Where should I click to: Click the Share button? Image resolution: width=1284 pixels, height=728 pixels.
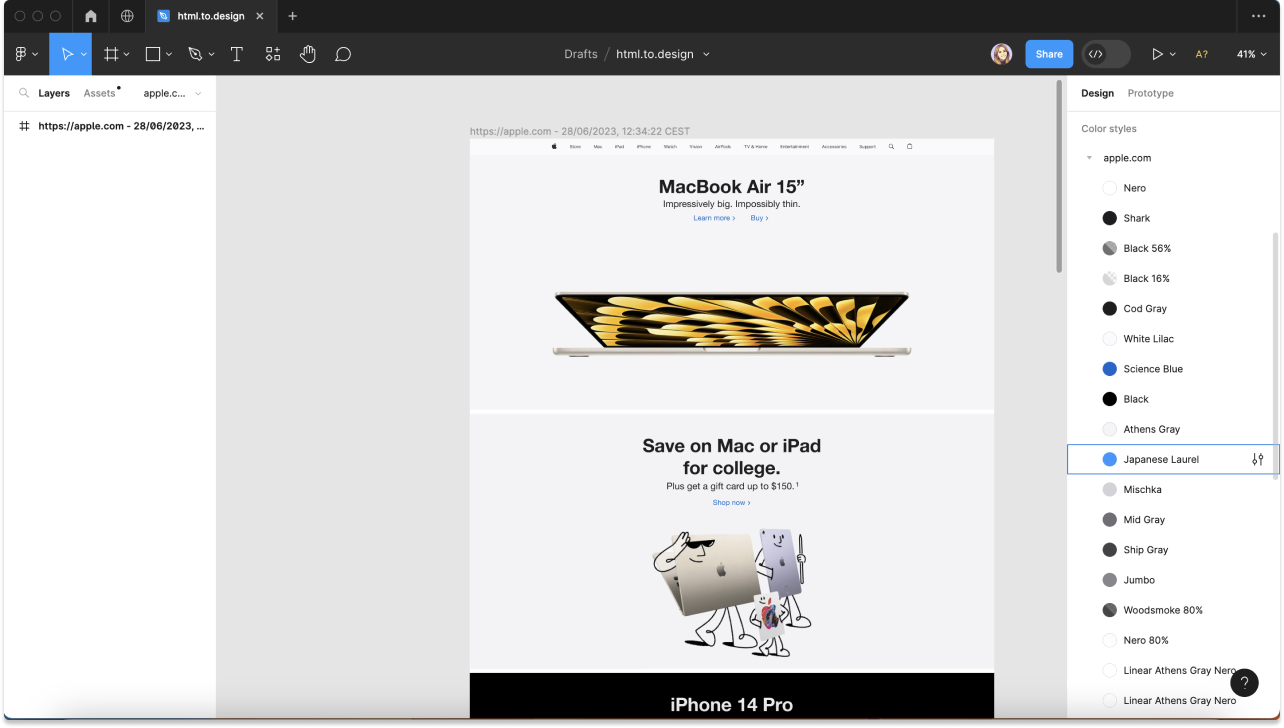pyautogui.click(x=1049, y=54)
